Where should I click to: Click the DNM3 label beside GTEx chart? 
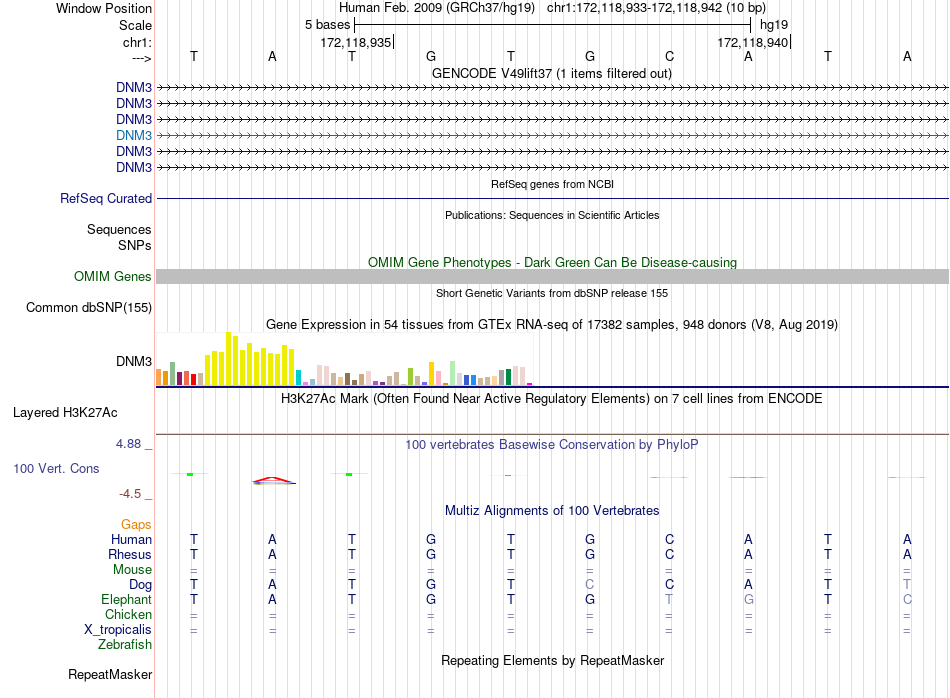click(x=134, y=361)
